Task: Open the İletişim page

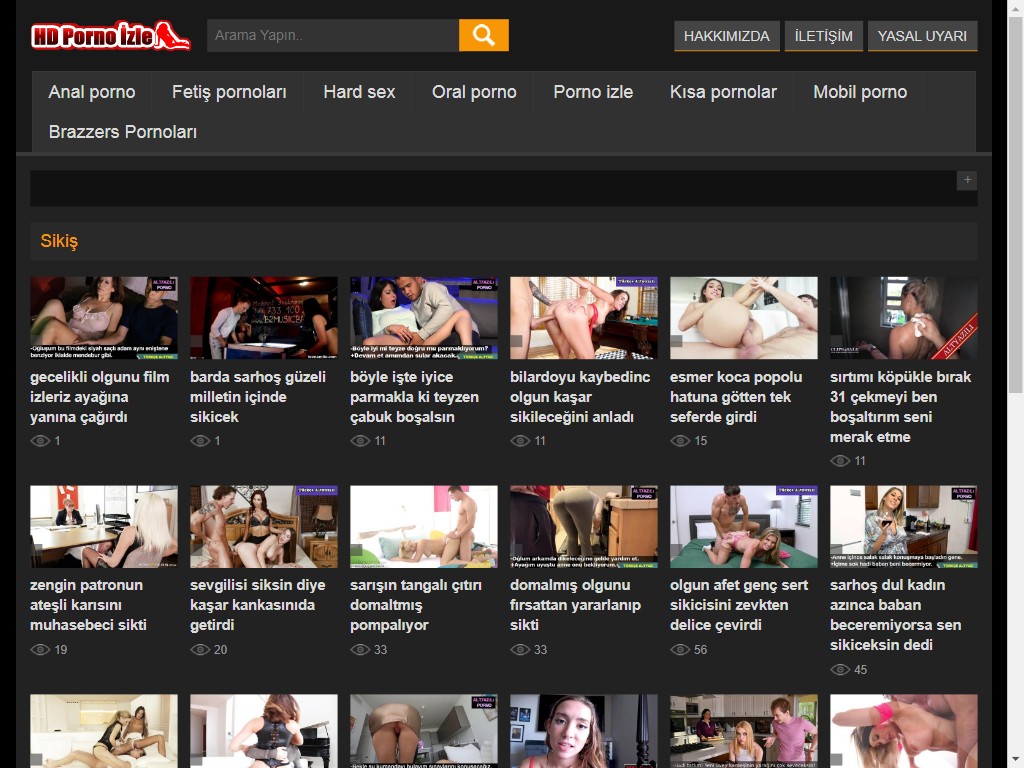Action: (x=823, y=36)
